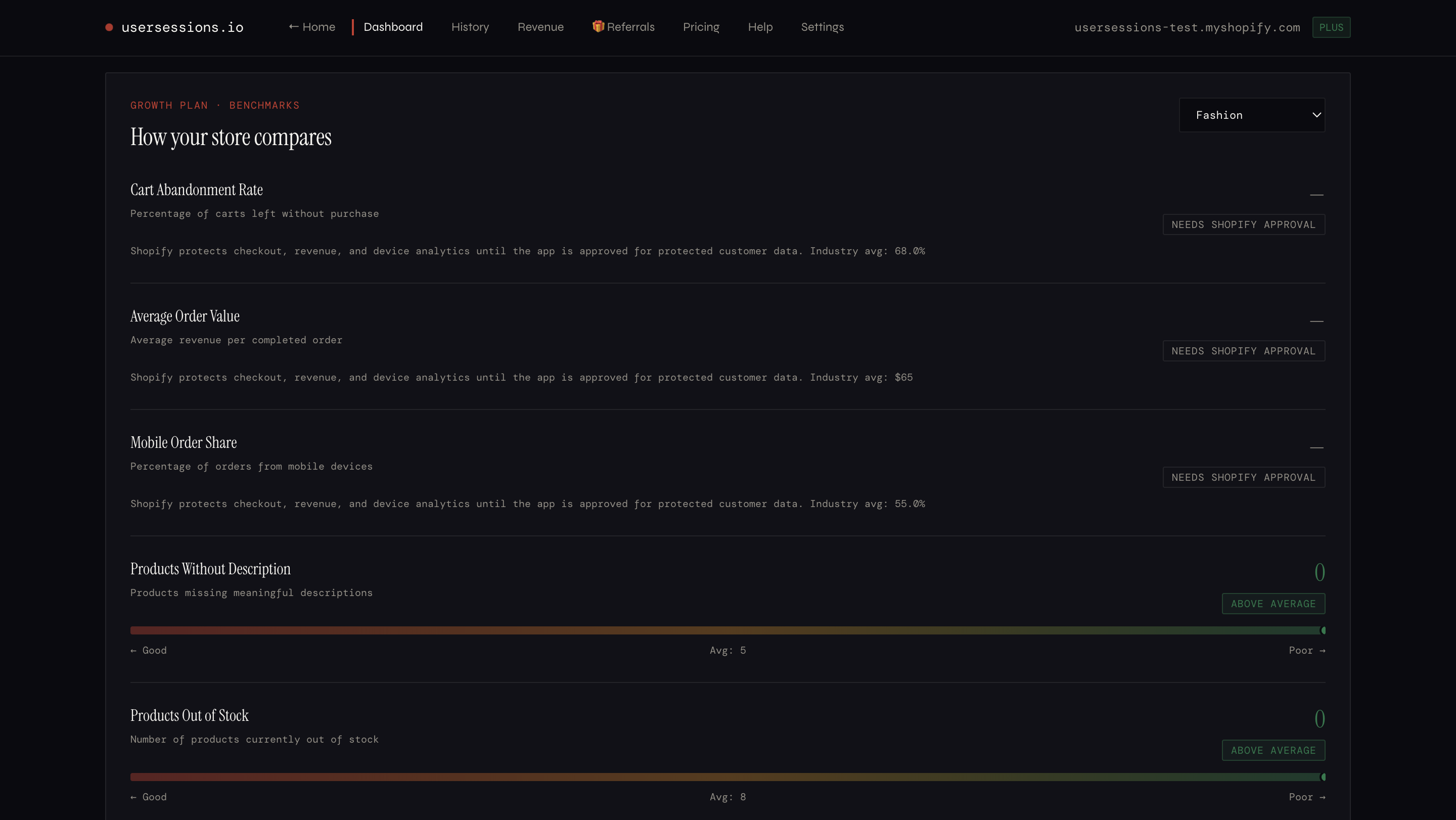This screenshot has height=820, width=1456.
Task: Open the History tab
Action: pyautogui.click(x=470, y=27)
